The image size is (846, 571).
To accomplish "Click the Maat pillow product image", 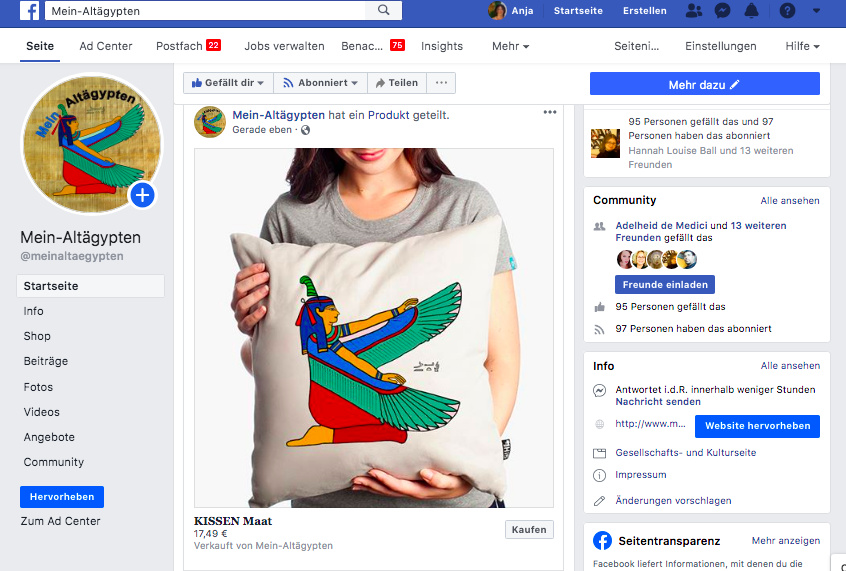I will pos(373,328).
